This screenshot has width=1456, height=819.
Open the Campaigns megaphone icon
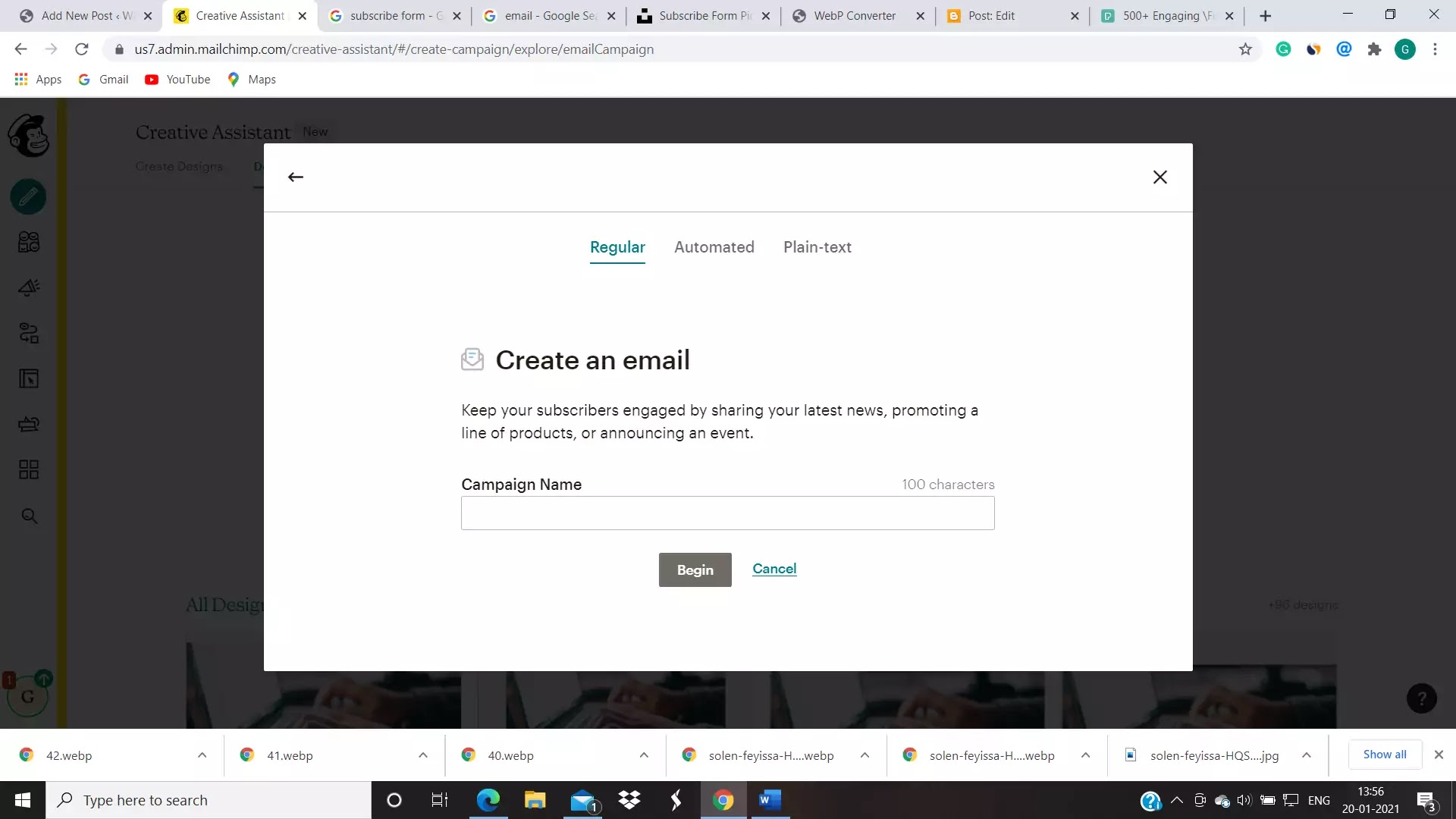coord(29,287)
